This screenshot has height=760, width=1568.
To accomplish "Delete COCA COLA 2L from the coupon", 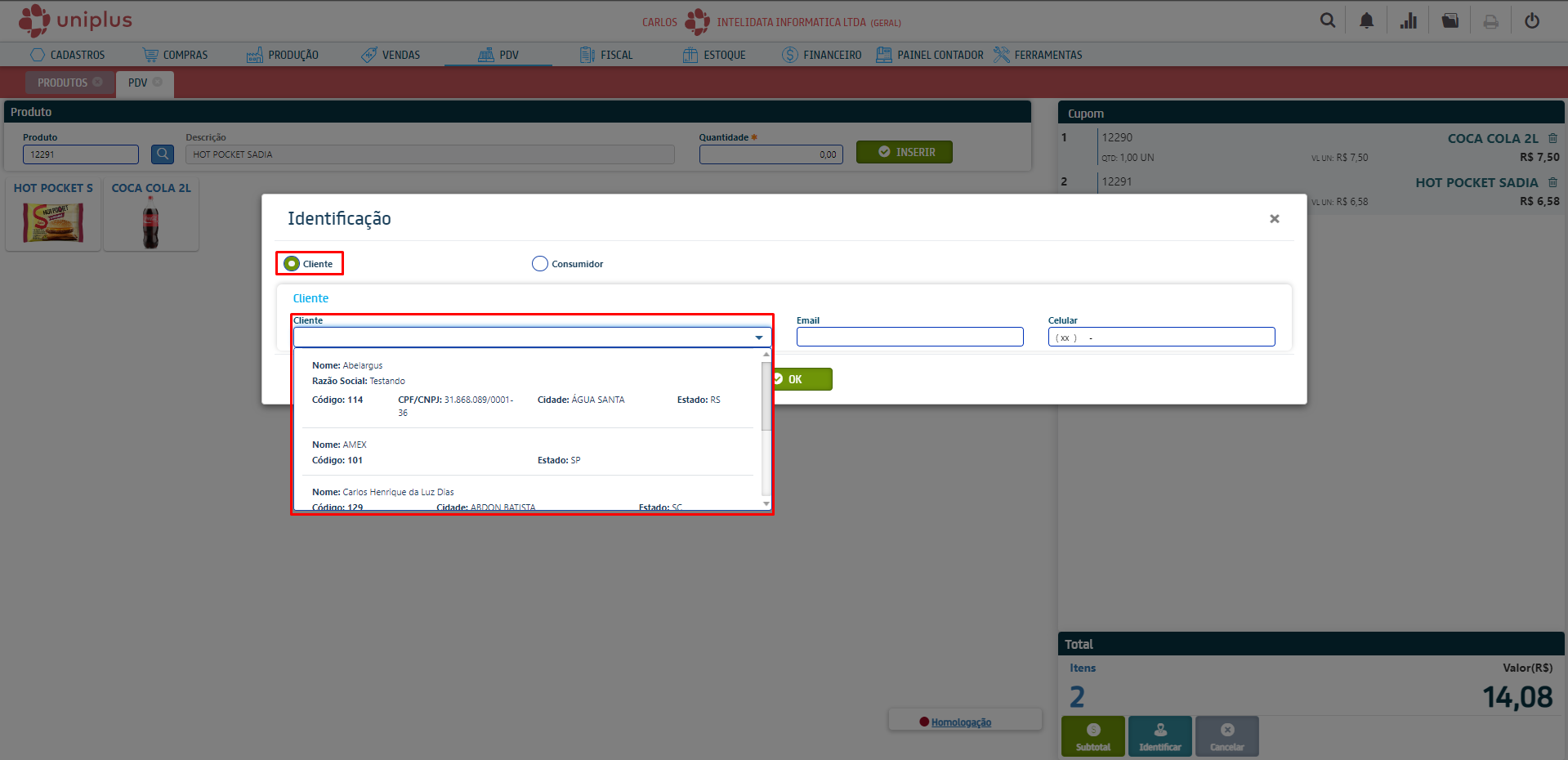I will tap(1552, 138).
